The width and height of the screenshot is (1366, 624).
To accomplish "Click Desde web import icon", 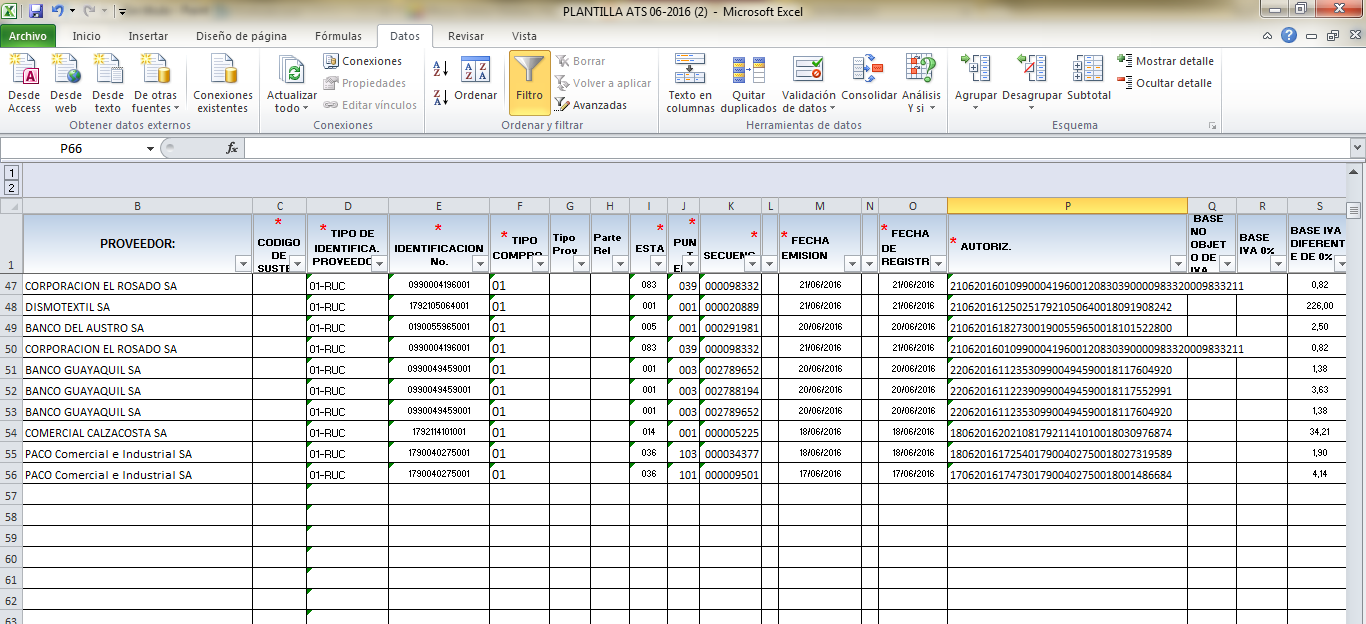I will point(66,82).
